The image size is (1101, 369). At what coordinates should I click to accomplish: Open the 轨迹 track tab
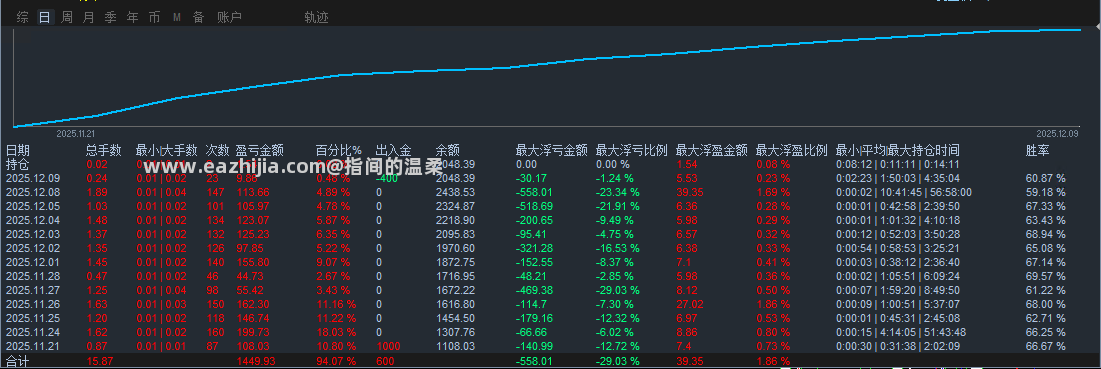pos(317,18)
